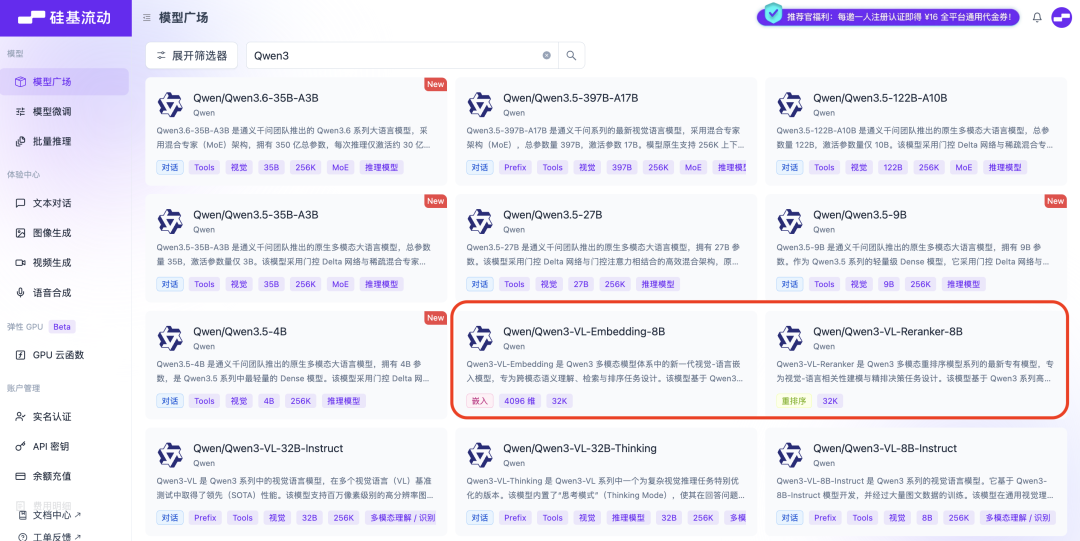
Task: Click the Qwen3-VL-Reranker-8B model logo
Action: pos(790,338)
